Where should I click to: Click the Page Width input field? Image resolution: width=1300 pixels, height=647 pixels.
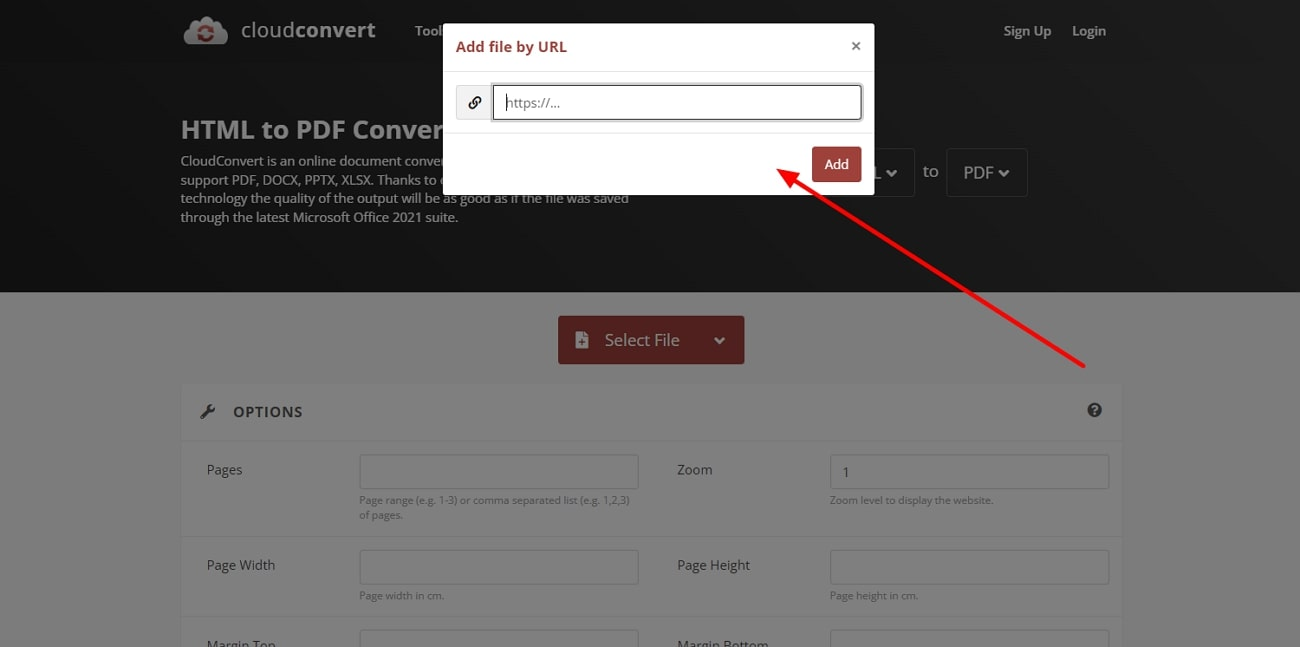pos(499,567)
